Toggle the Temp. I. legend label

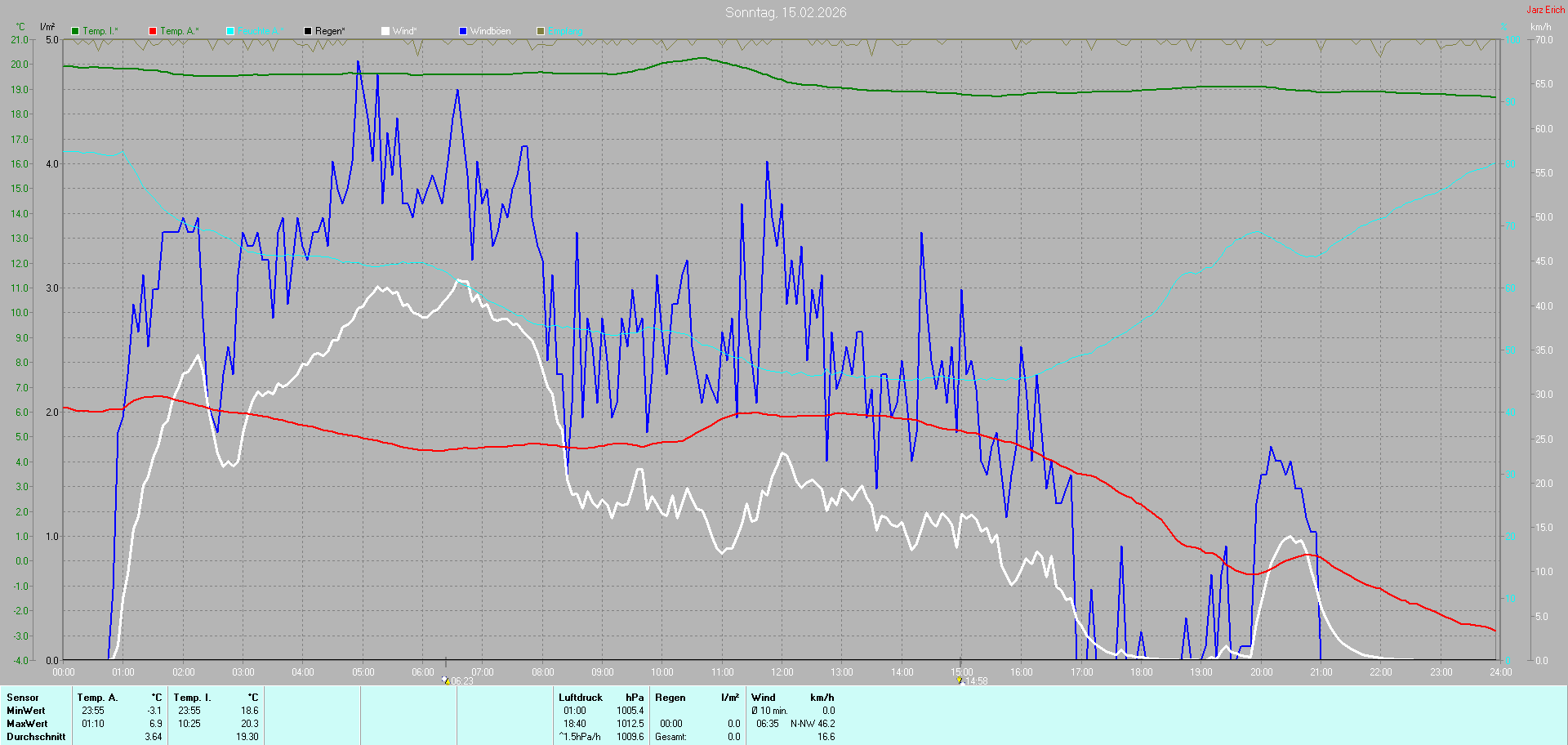(100, 31)
